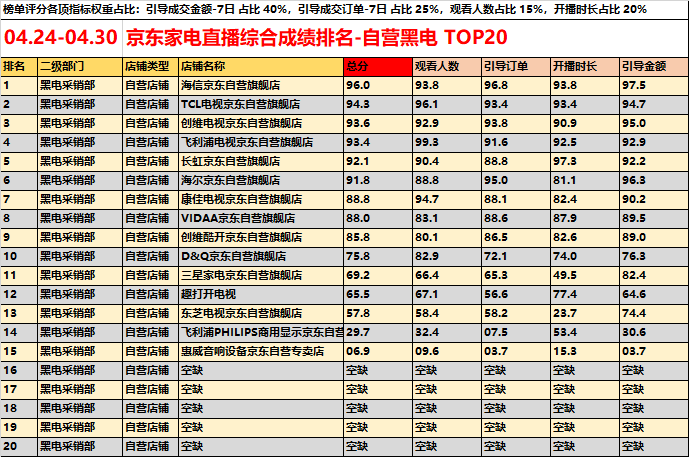Click broadcast duration 49.5 for 三星

(585, 275)
